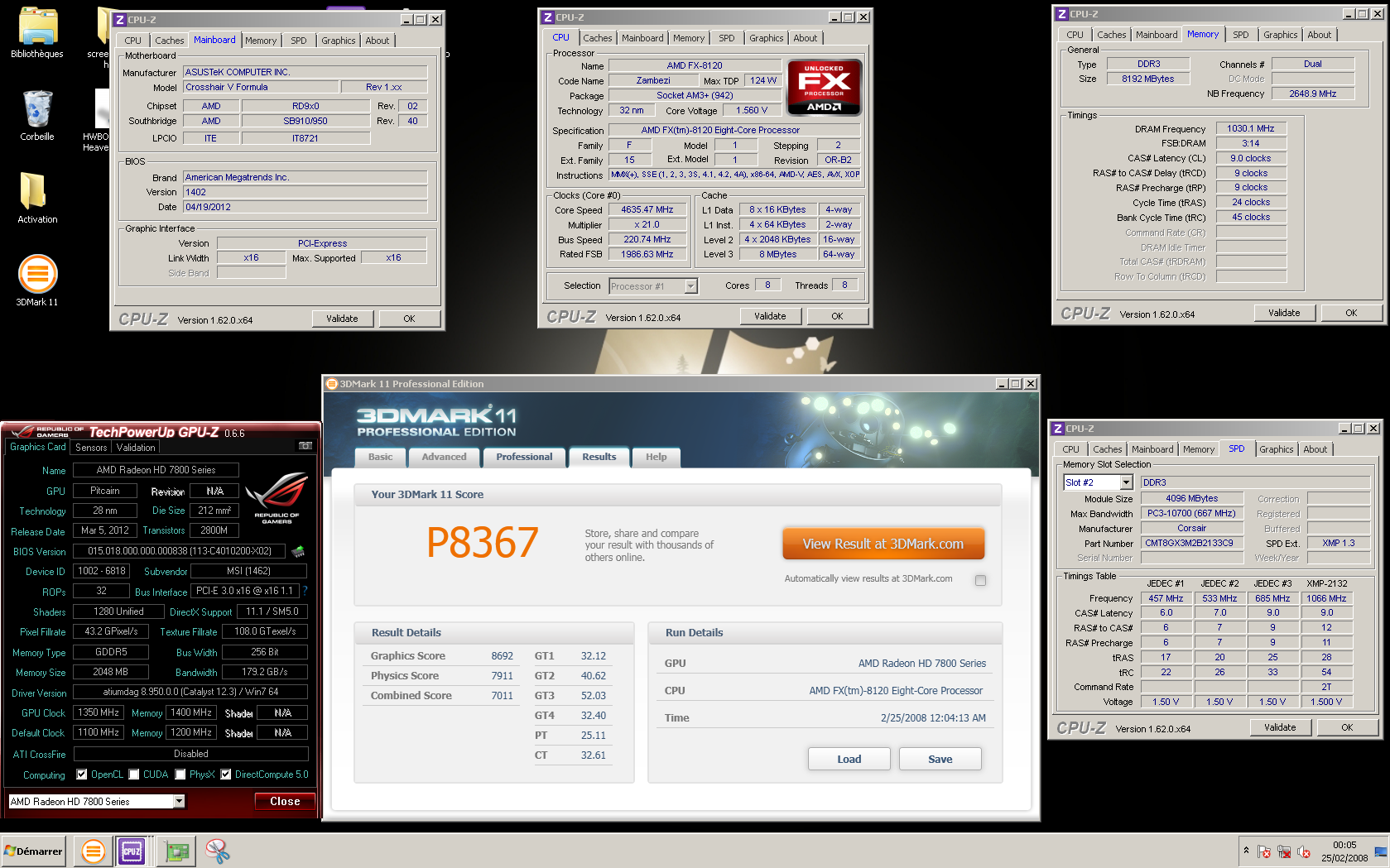Open the Processor #1 selection dropdown
Viewport: 1390px width, 868px height.
point(690,286)
